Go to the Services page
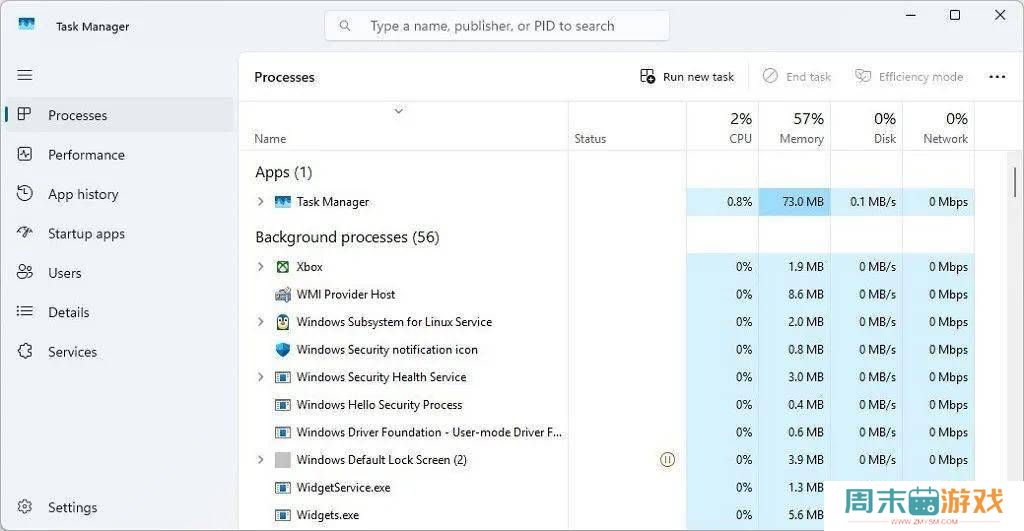Viewport: 1024px width, 531px height. tap(72, 352)
